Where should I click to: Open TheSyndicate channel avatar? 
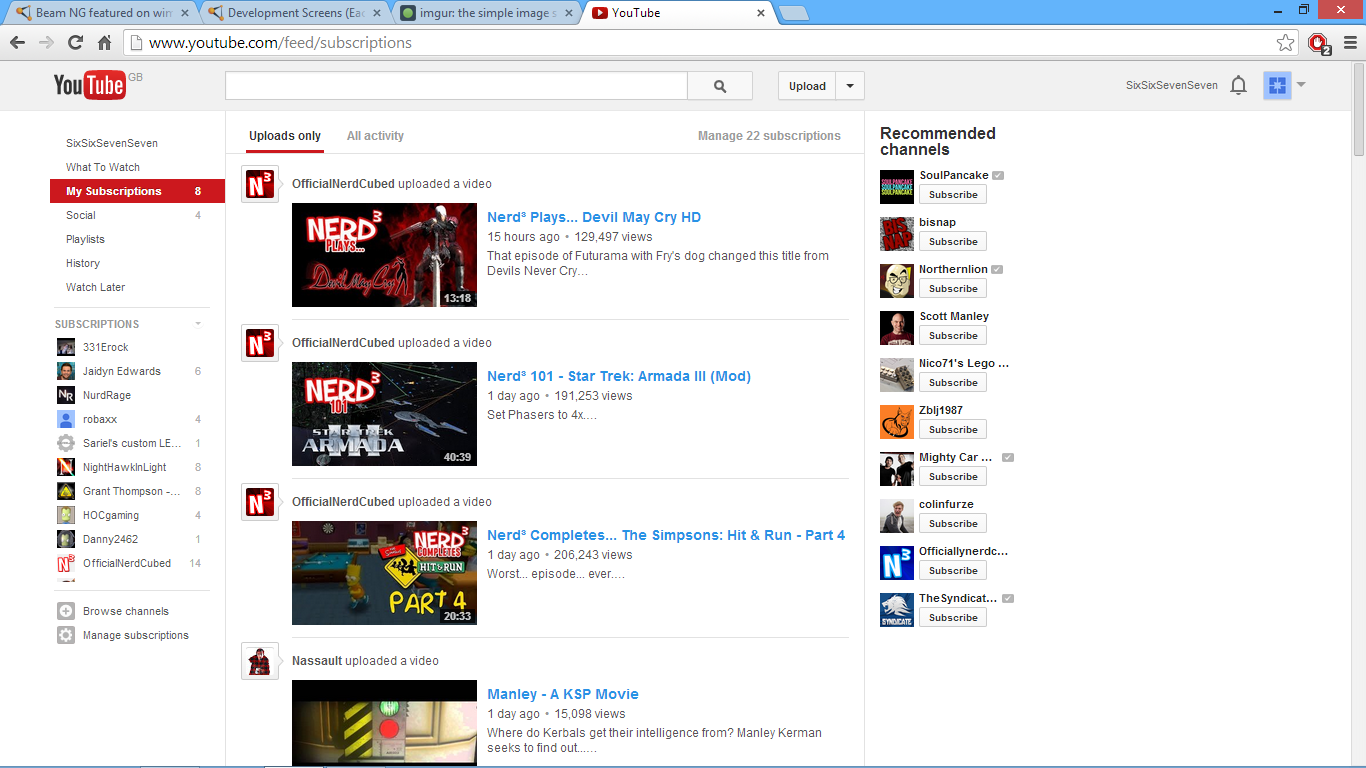pos(897,610)
